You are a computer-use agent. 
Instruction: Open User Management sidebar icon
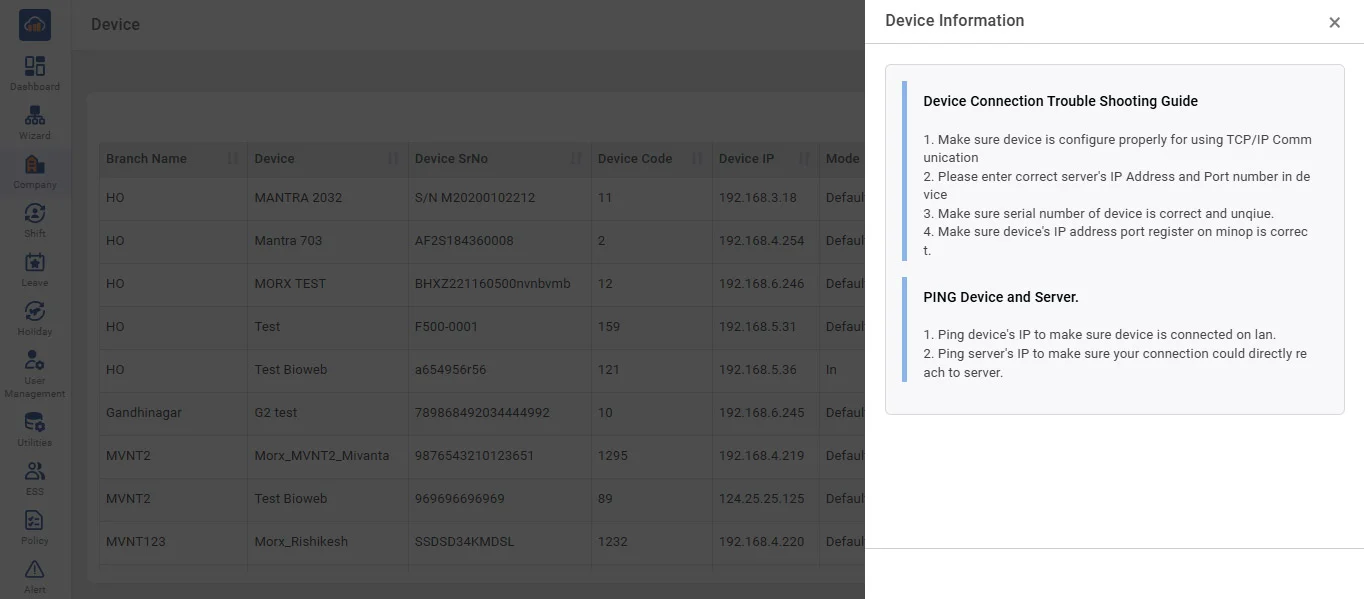(35, 362)
